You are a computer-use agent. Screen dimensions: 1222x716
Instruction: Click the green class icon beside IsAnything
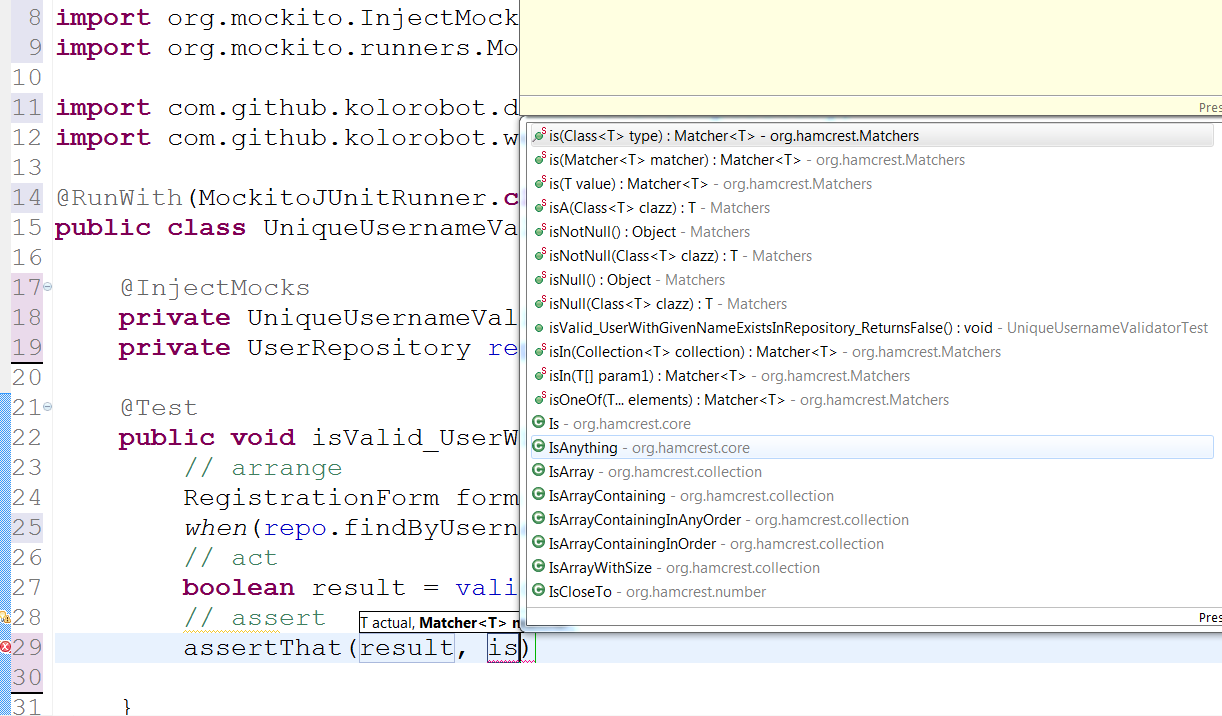[537, 447]
